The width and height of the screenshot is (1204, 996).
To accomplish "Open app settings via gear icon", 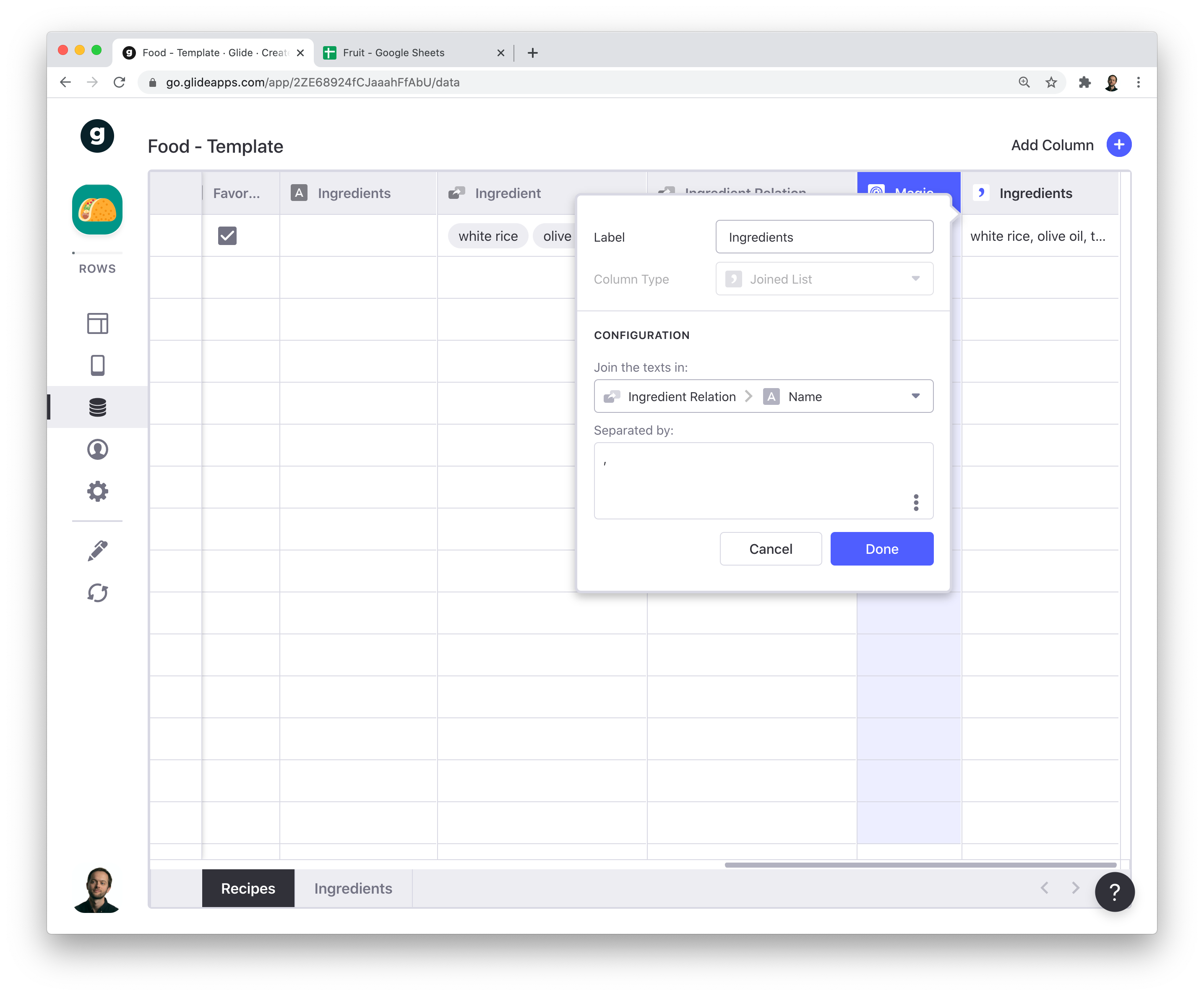I will click(x=97, y=491).
